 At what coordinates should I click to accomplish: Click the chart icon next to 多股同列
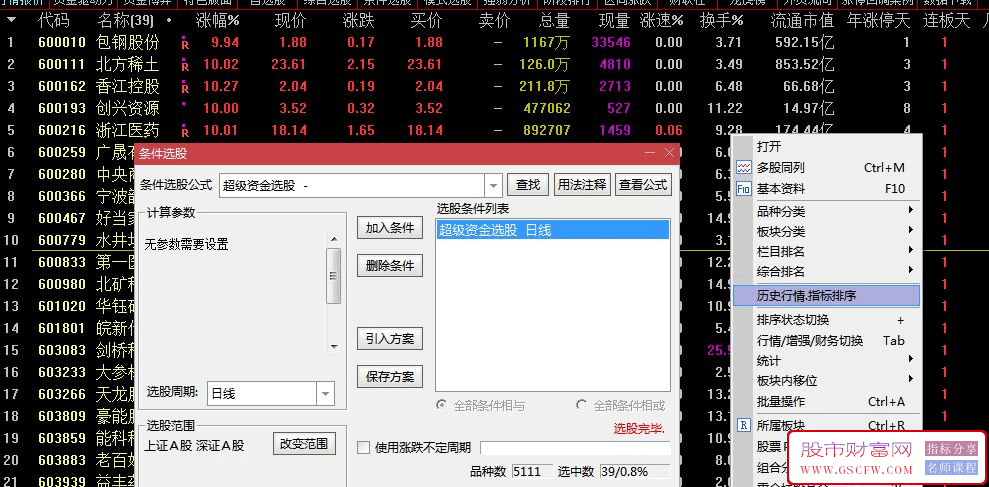(744, 168)
